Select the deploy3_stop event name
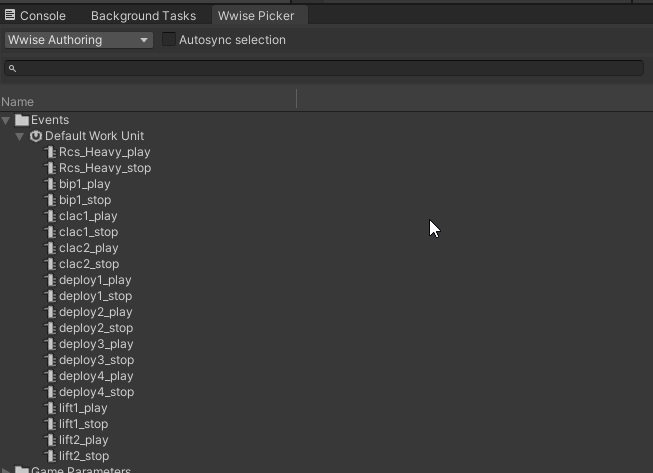 pos(97,360)
